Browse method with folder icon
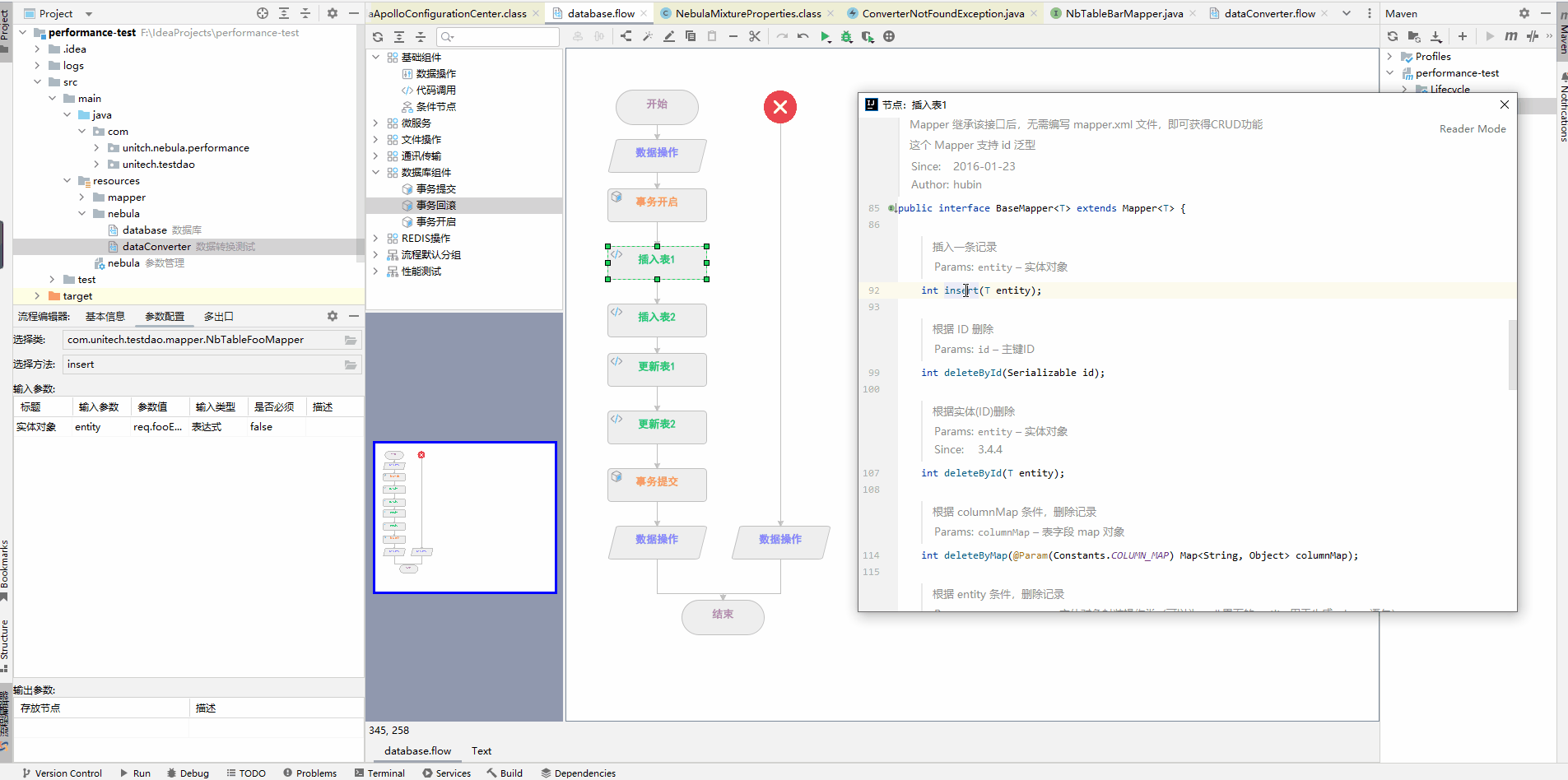 click(x=351, y=364)
